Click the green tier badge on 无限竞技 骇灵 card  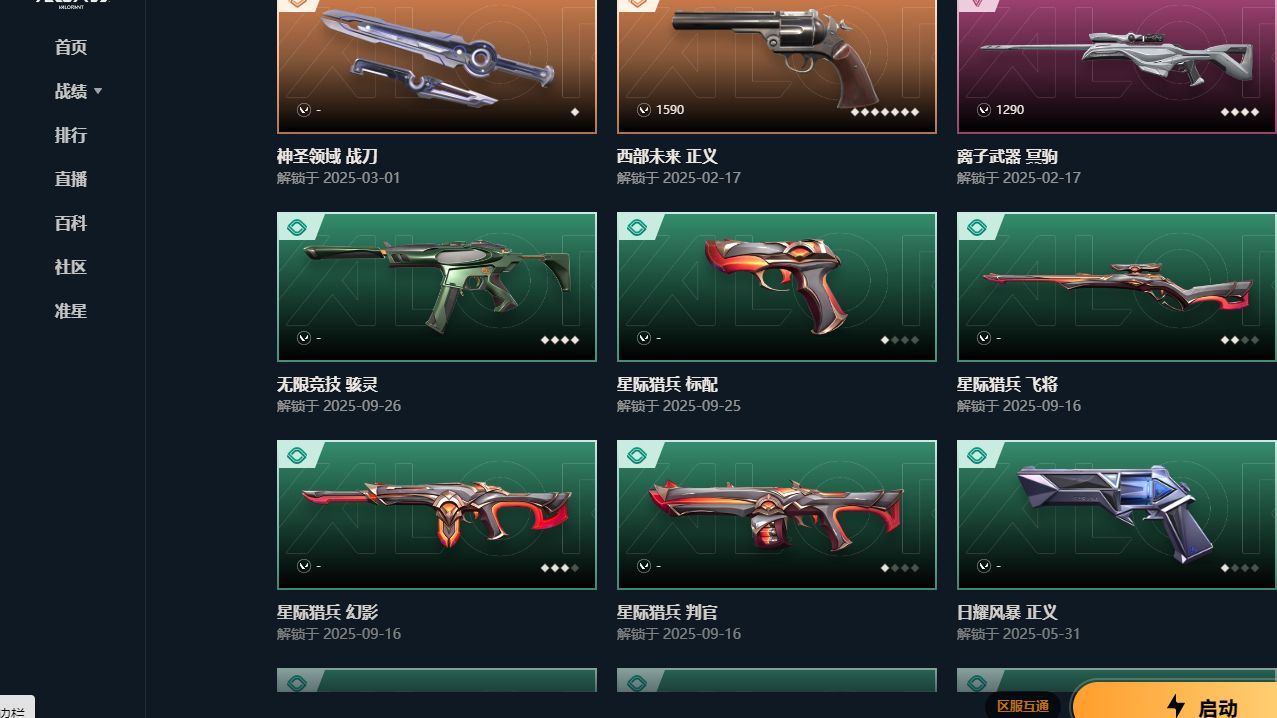point(297,228)
